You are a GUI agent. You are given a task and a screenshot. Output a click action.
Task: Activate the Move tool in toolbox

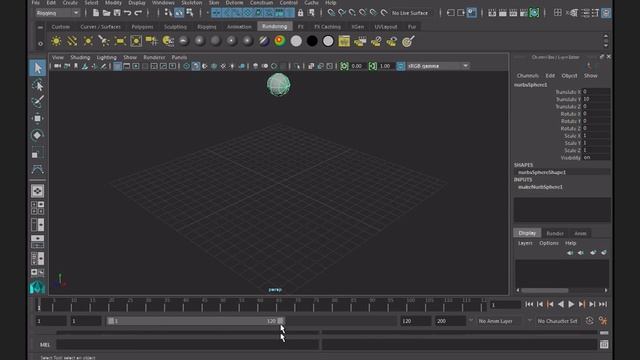[x=37, y=118]
